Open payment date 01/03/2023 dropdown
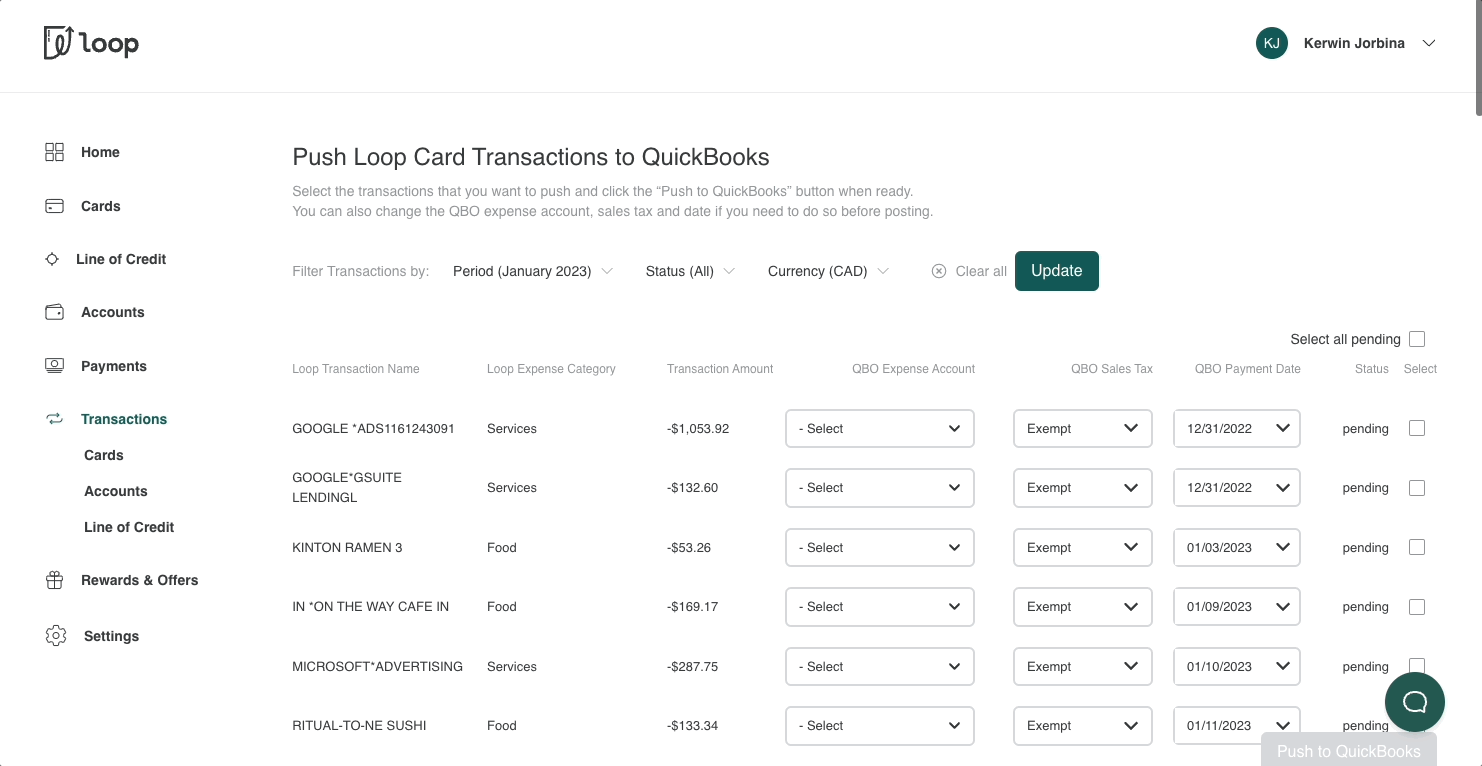The height and width of the screenshot is (766, 1482). tap(1237, 547)
